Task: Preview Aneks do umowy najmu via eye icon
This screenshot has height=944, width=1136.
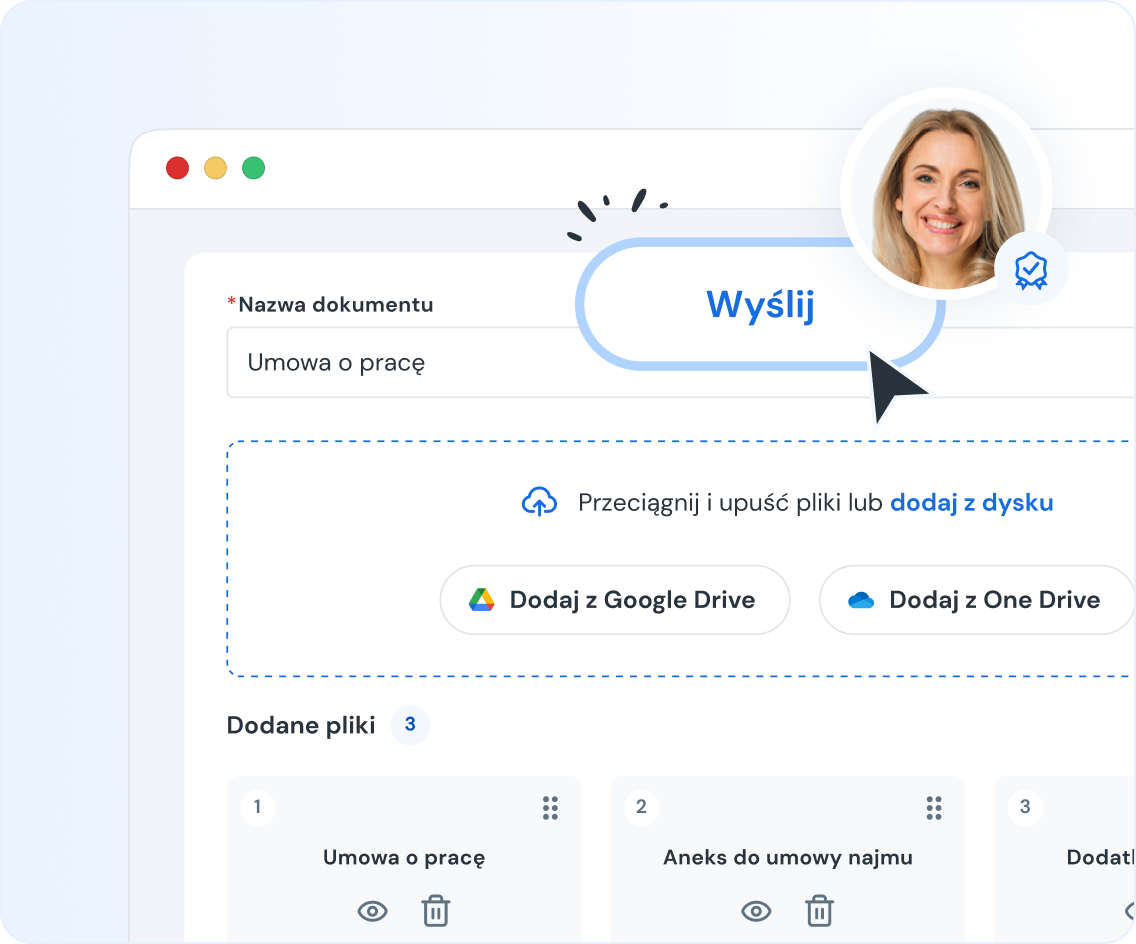Action: (757, 911)
